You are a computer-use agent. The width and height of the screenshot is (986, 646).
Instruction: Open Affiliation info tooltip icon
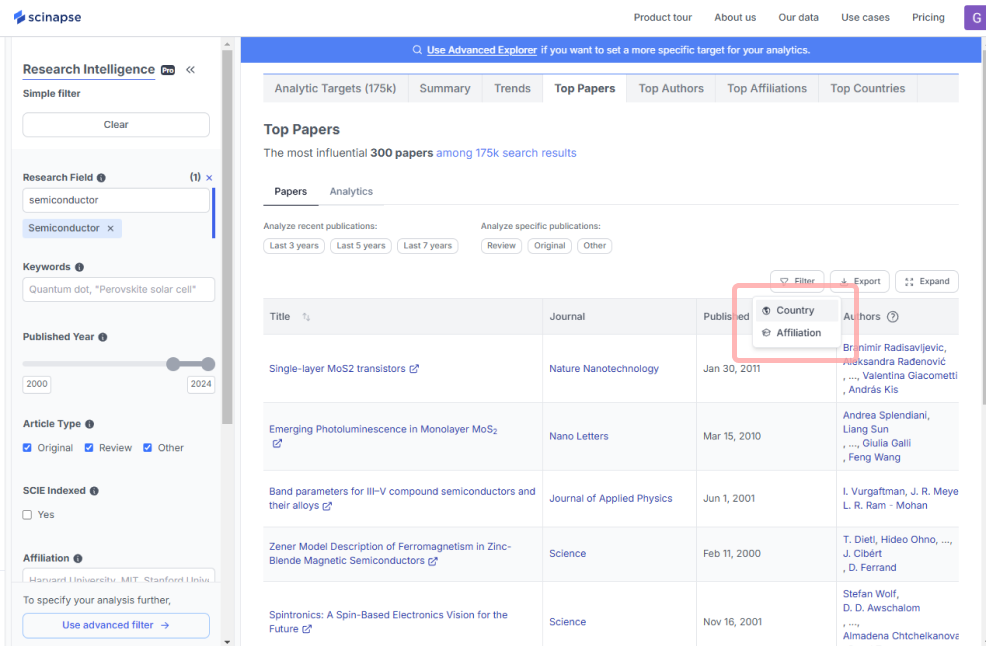tap(77, 559)
